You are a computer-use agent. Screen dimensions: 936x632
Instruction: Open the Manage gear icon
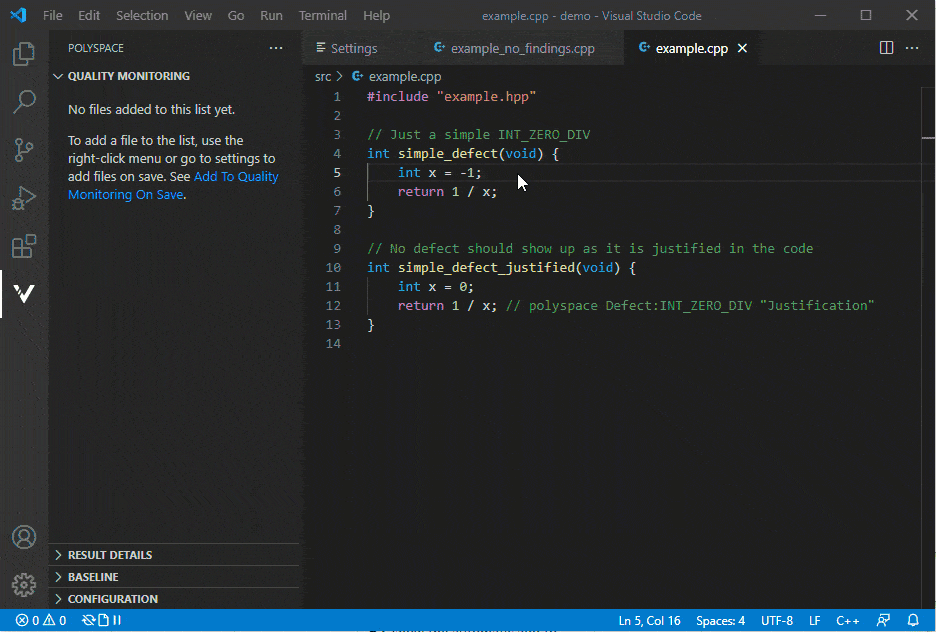point(24,585)
